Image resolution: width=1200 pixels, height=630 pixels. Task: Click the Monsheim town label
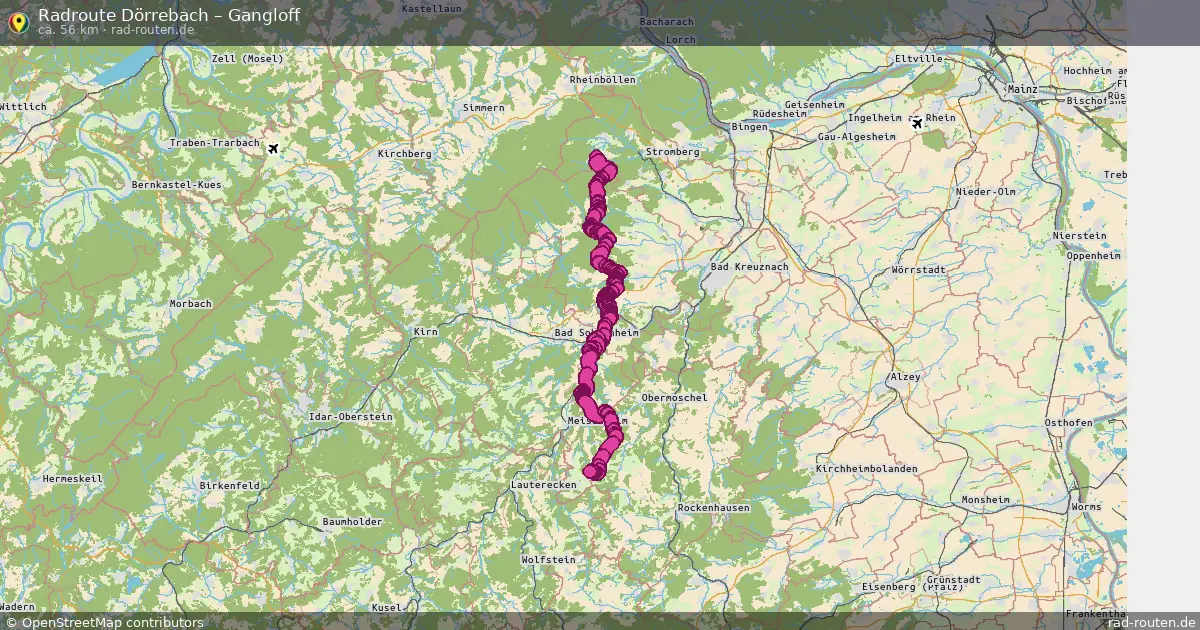tap(985, 499)
